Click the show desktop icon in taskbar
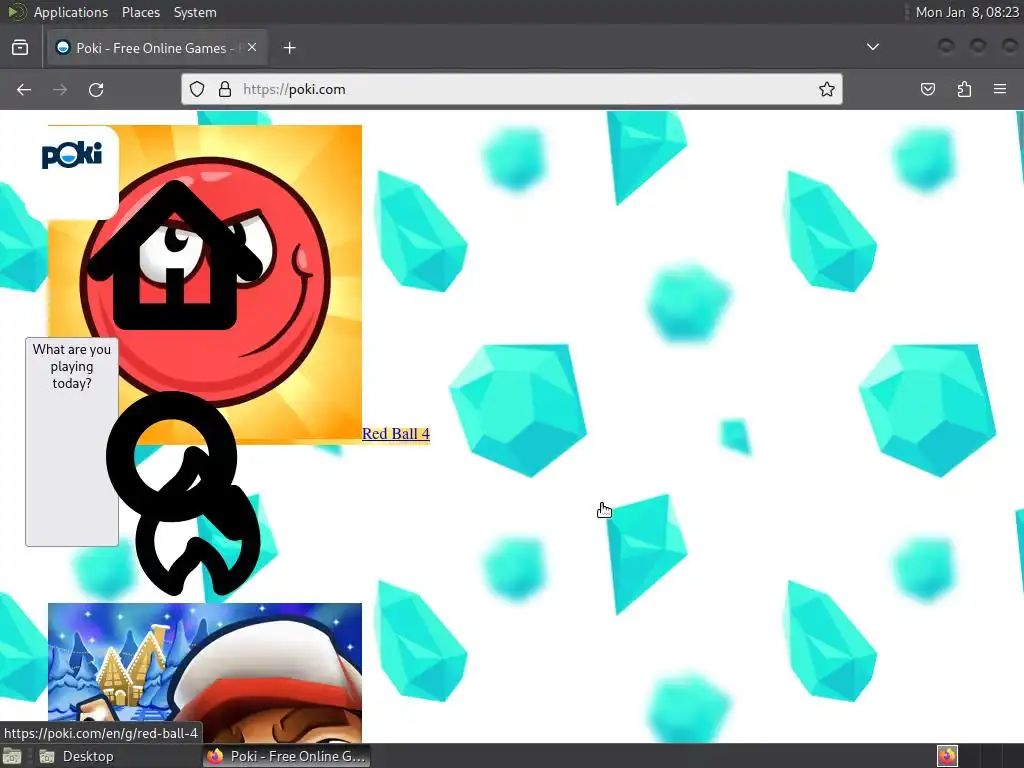Image resolution: width=1024 pixels, height=768 pixels. (12, 756)
